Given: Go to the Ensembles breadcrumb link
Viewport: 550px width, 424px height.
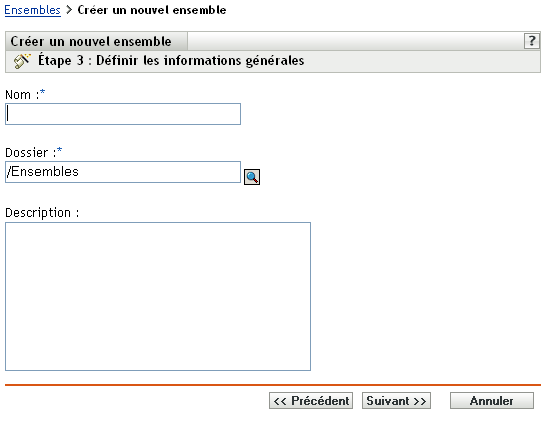Looking at the screenshot, I should 32,10.
